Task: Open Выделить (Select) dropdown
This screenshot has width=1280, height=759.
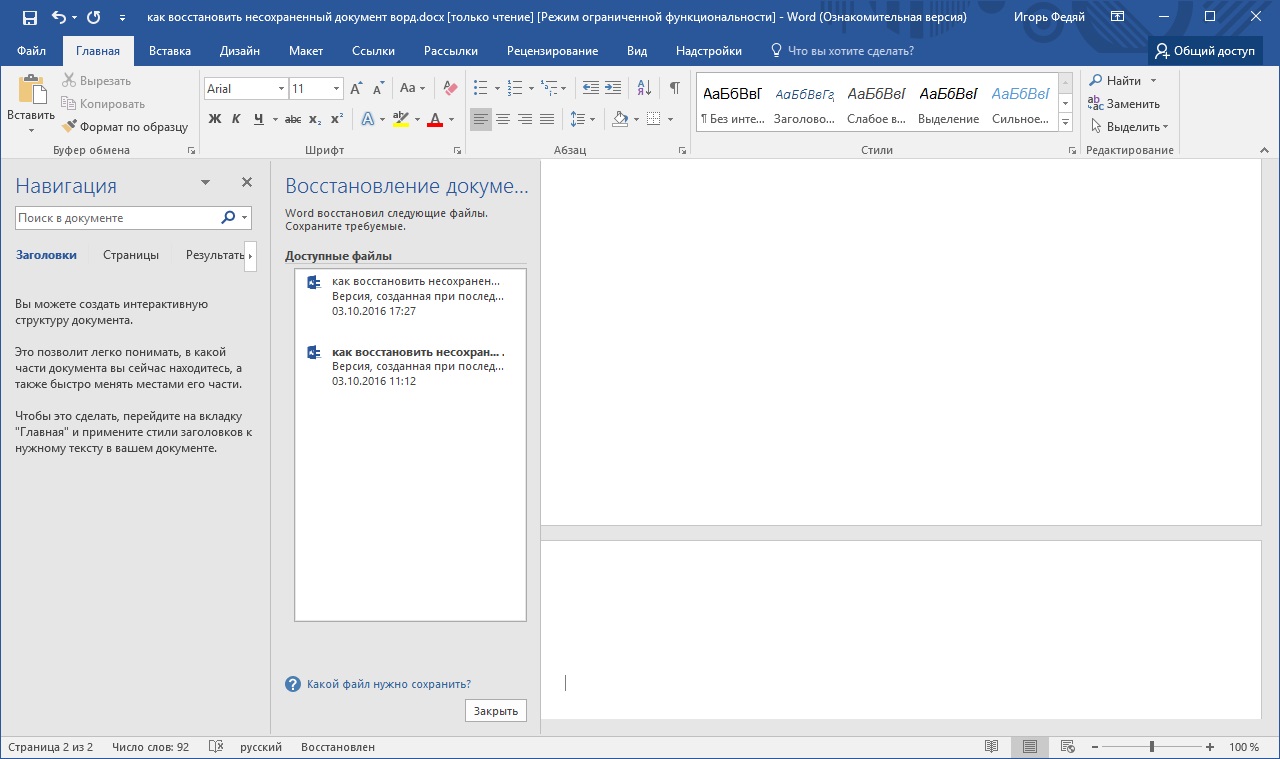Action: pyautogui.click(x=1129, y=127)
